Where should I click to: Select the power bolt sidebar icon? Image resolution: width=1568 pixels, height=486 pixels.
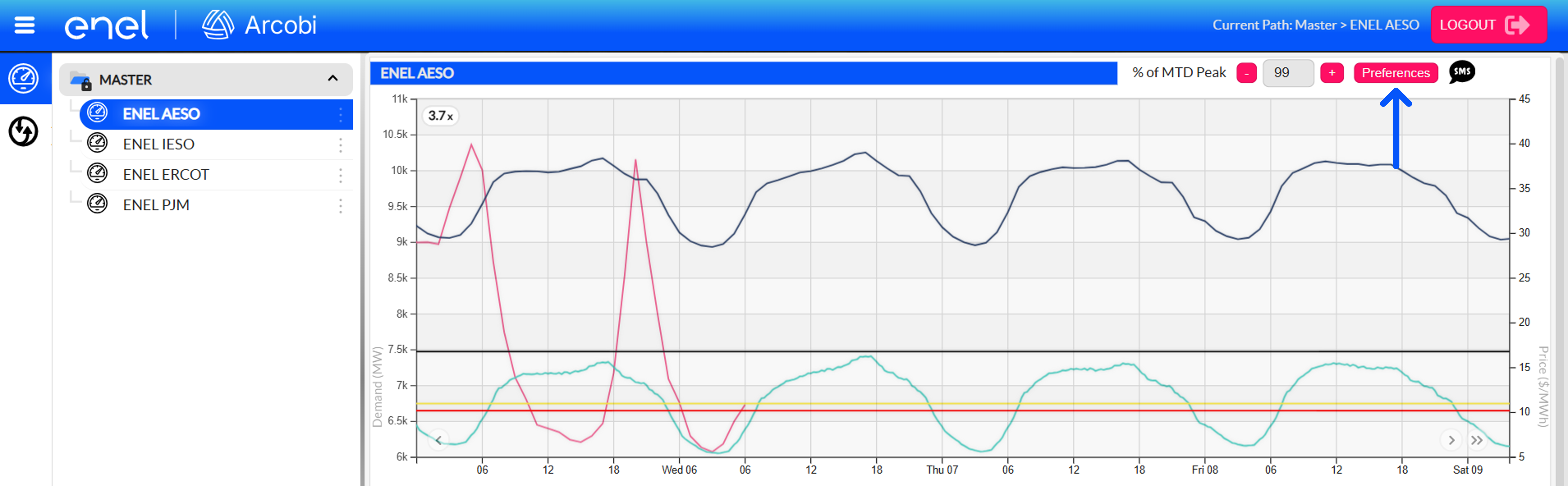coord(24,131)
